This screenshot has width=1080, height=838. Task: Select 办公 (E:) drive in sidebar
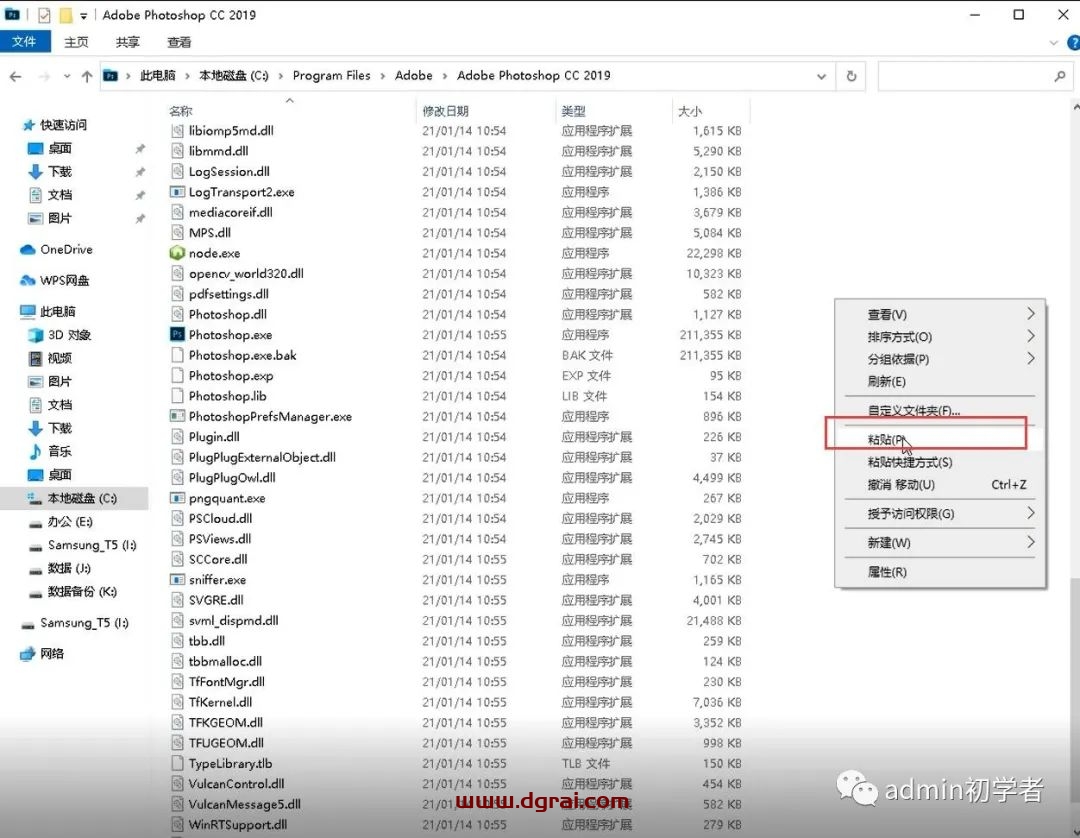[61, 521]
